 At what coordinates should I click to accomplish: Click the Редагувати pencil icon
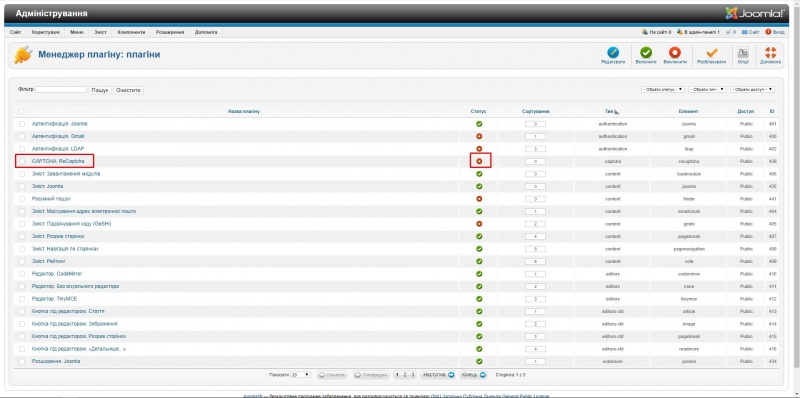pos(613,53)
